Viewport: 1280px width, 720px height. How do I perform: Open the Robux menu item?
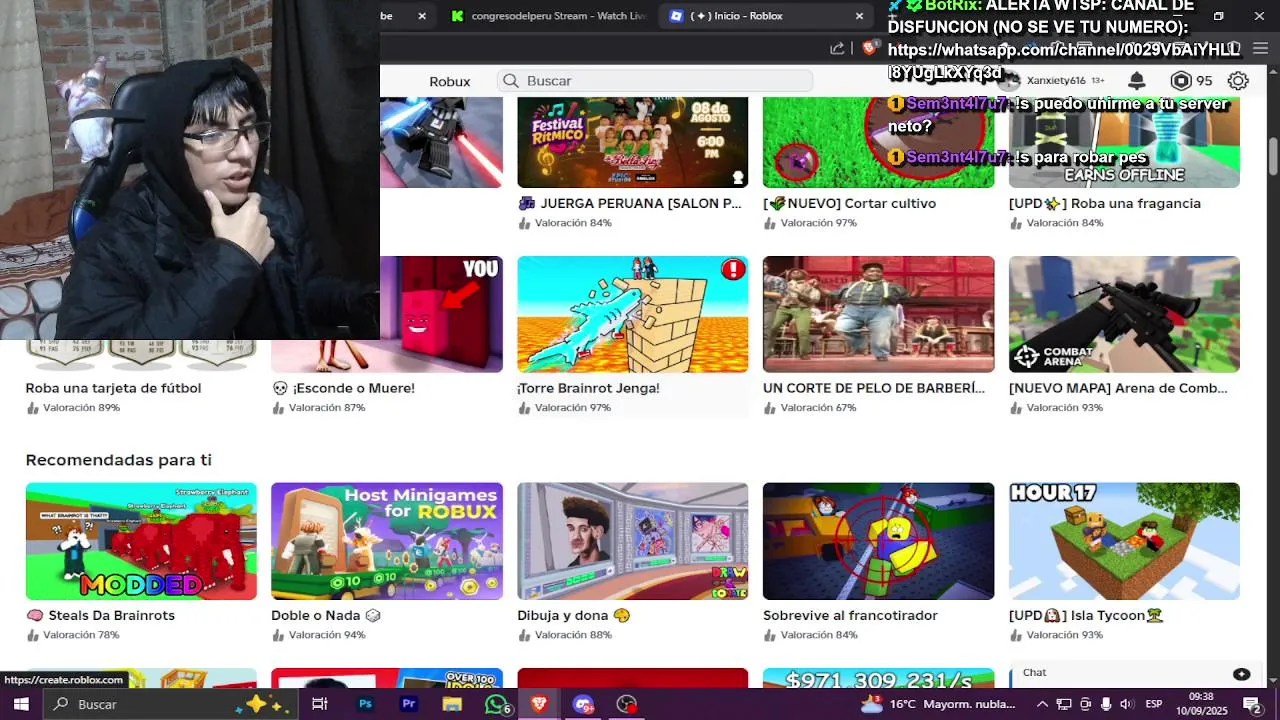(449, 81)
